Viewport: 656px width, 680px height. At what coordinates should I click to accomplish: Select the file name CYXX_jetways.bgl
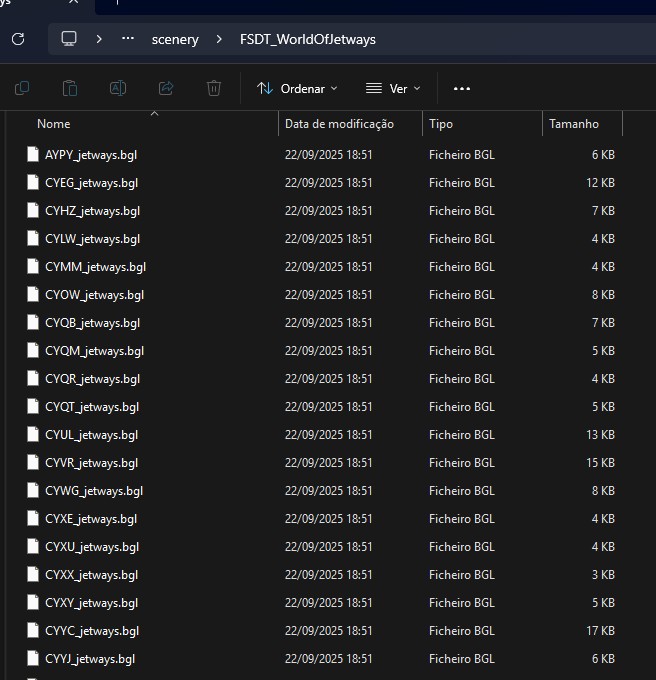[x=91, y=575]
